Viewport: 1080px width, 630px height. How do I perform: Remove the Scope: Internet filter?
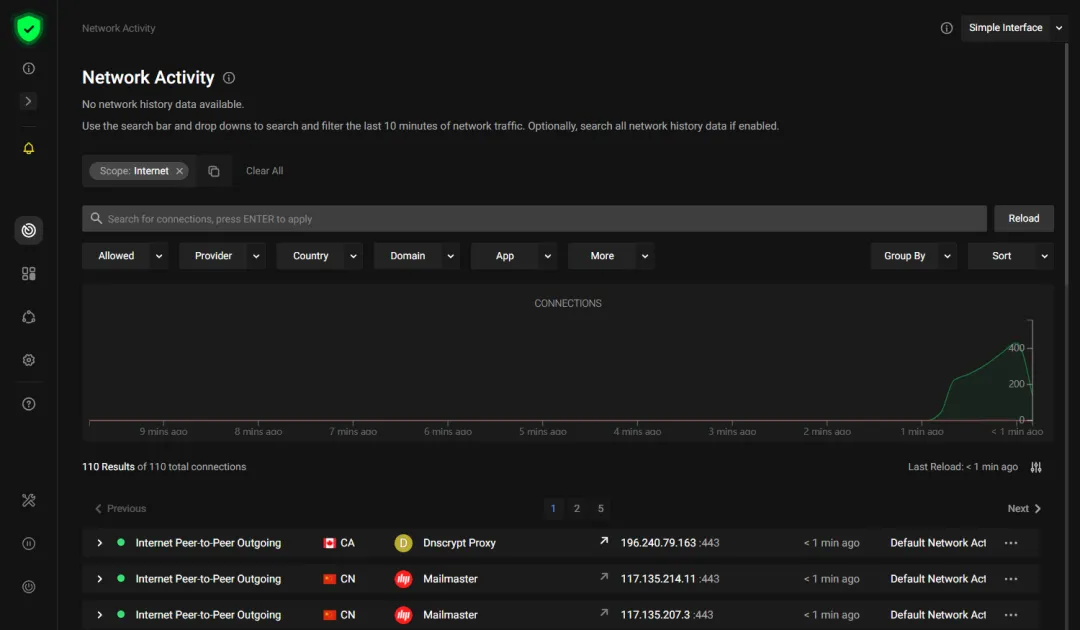(x=179, y=171)
